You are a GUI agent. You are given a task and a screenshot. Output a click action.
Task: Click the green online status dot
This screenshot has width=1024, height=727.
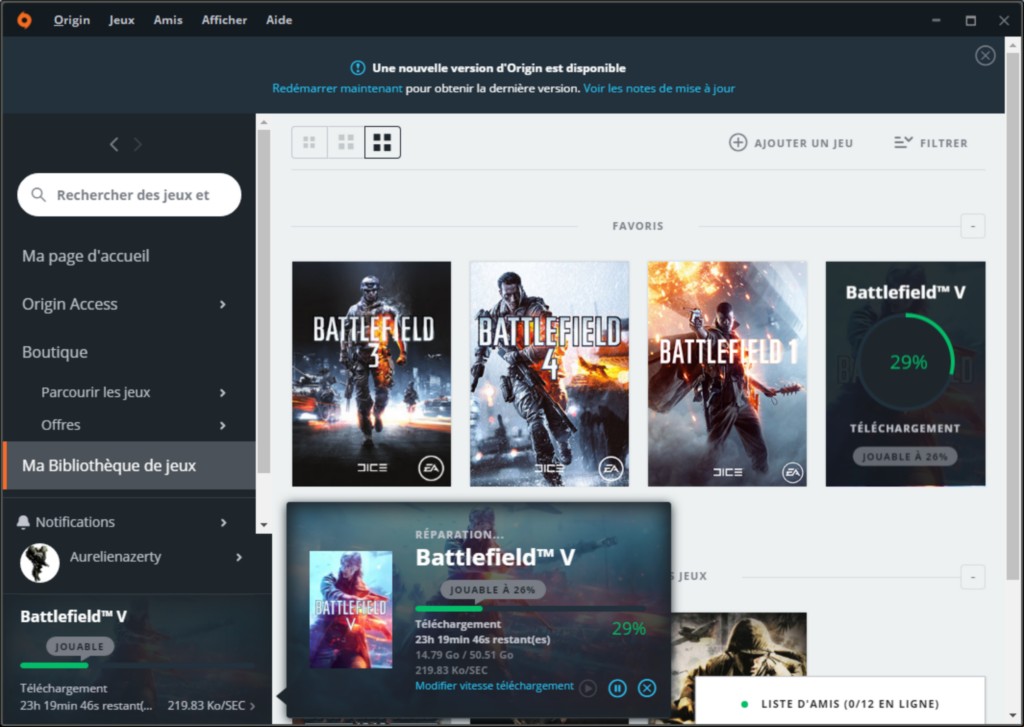[744, 704]
